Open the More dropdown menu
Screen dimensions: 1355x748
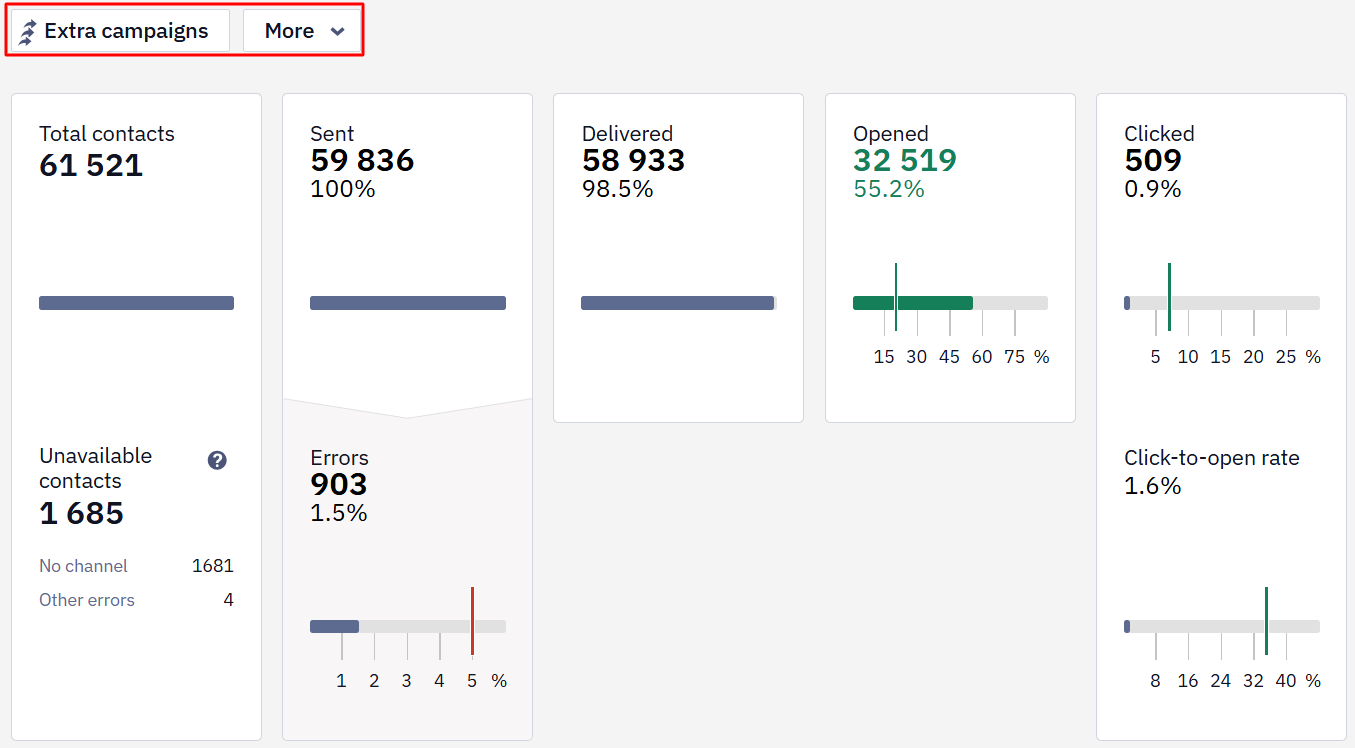click(302, 31)
